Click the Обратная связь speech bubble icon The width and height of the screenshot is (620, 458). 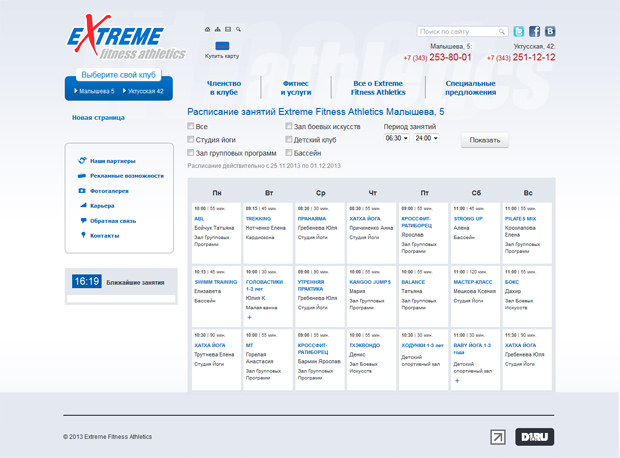click(x=83, y=220)
